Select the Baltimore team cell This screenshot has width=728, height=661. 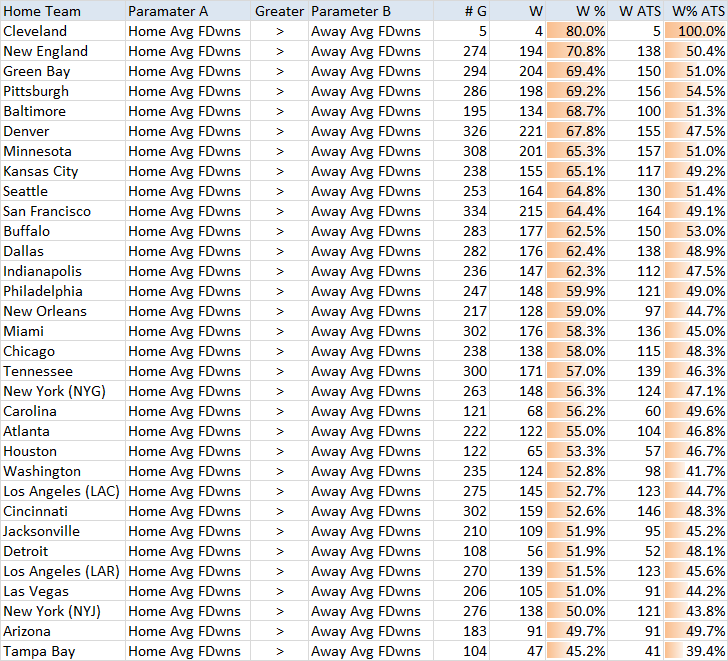[63, 111]
